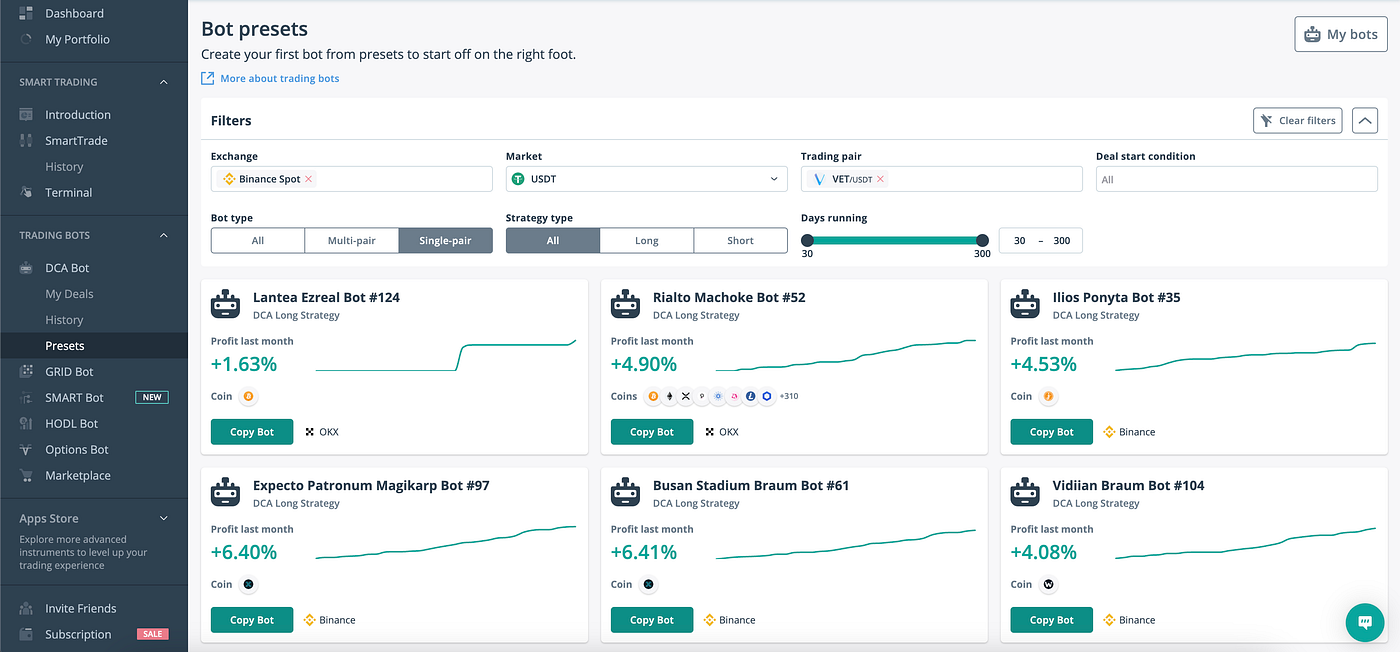This screenshot has width=1400, height=652.
Task: Collapse the Smart Trading sidebar section
Action: 164,82
